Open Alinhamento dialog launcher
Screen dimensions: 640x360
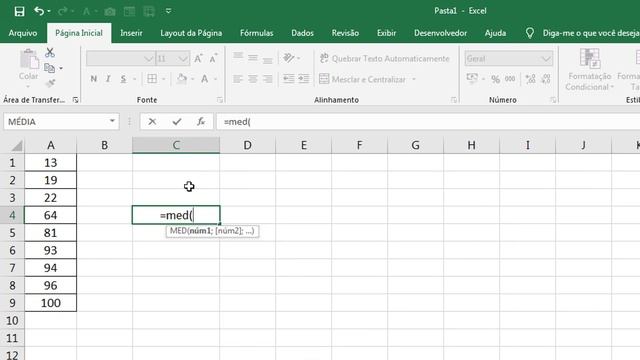[454, 100]
